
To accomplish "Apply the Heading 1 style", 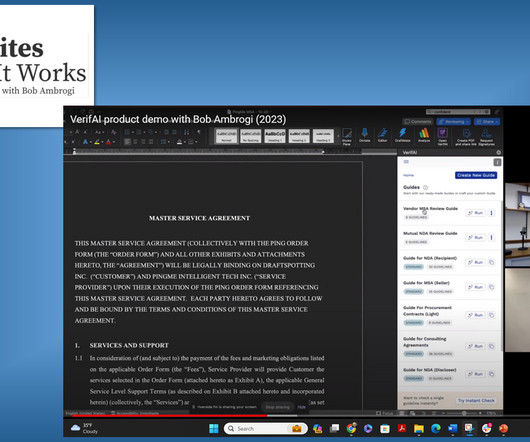I will [275, 136].
